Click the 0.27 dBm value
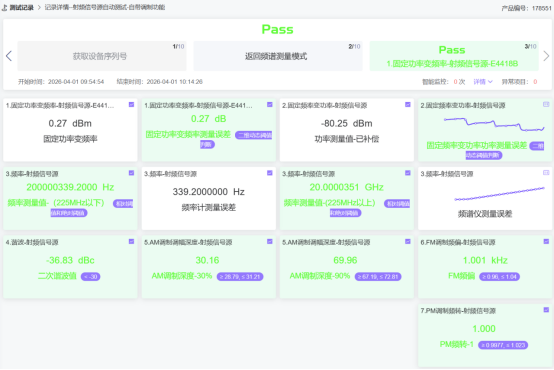This screenshot has width=554, height=370. click(70, 123)
